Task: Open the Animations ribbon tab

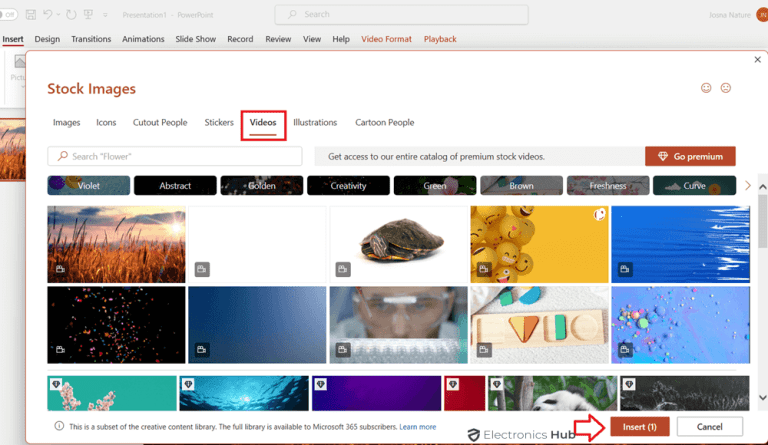Action: coord(143,39)
